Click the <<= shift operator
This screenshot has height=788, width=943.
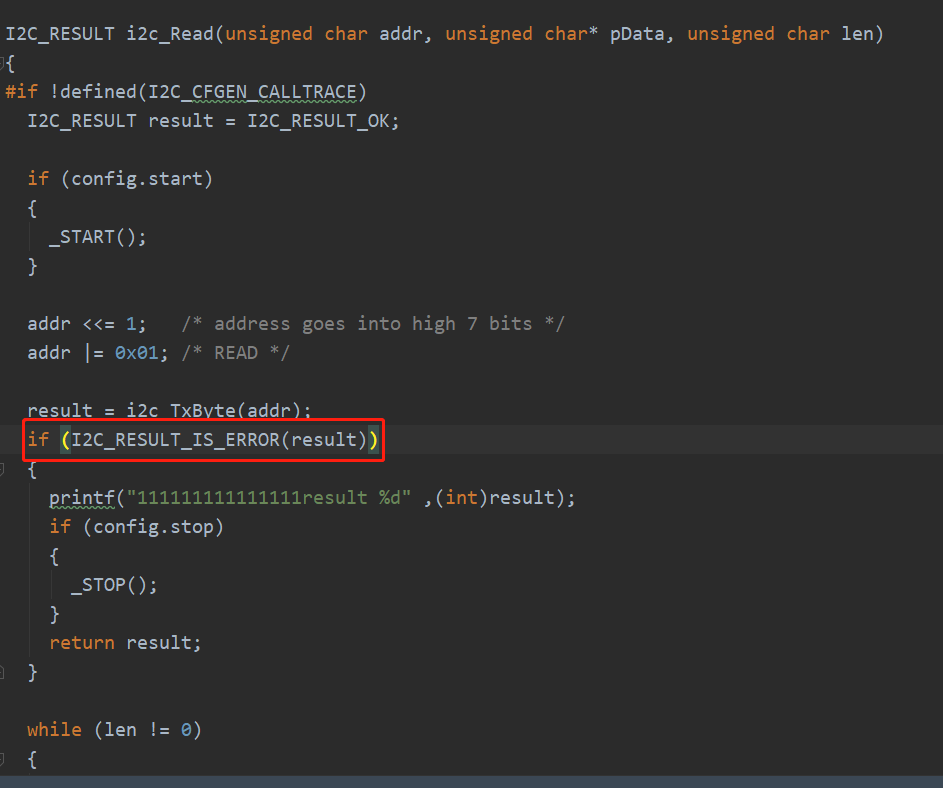point(98,324)
